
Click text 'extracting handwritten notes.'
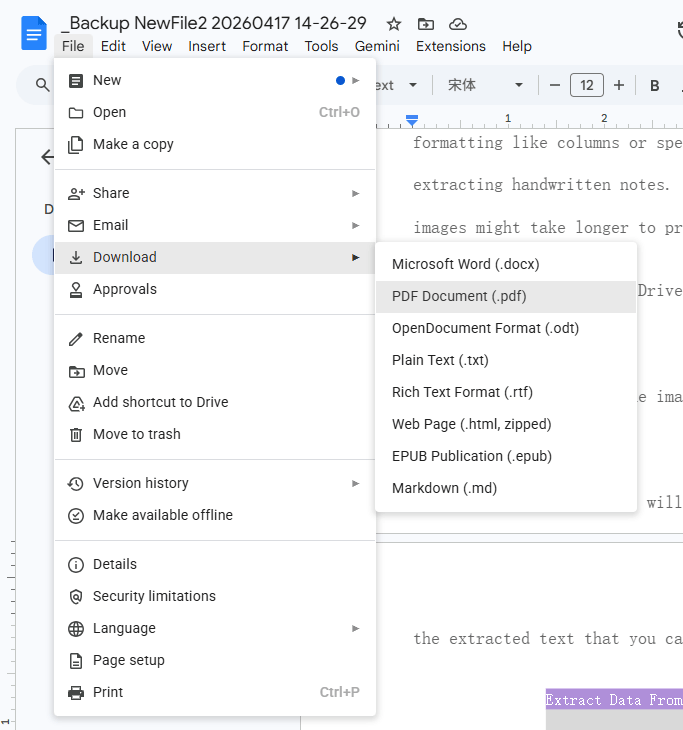point(541,185)
